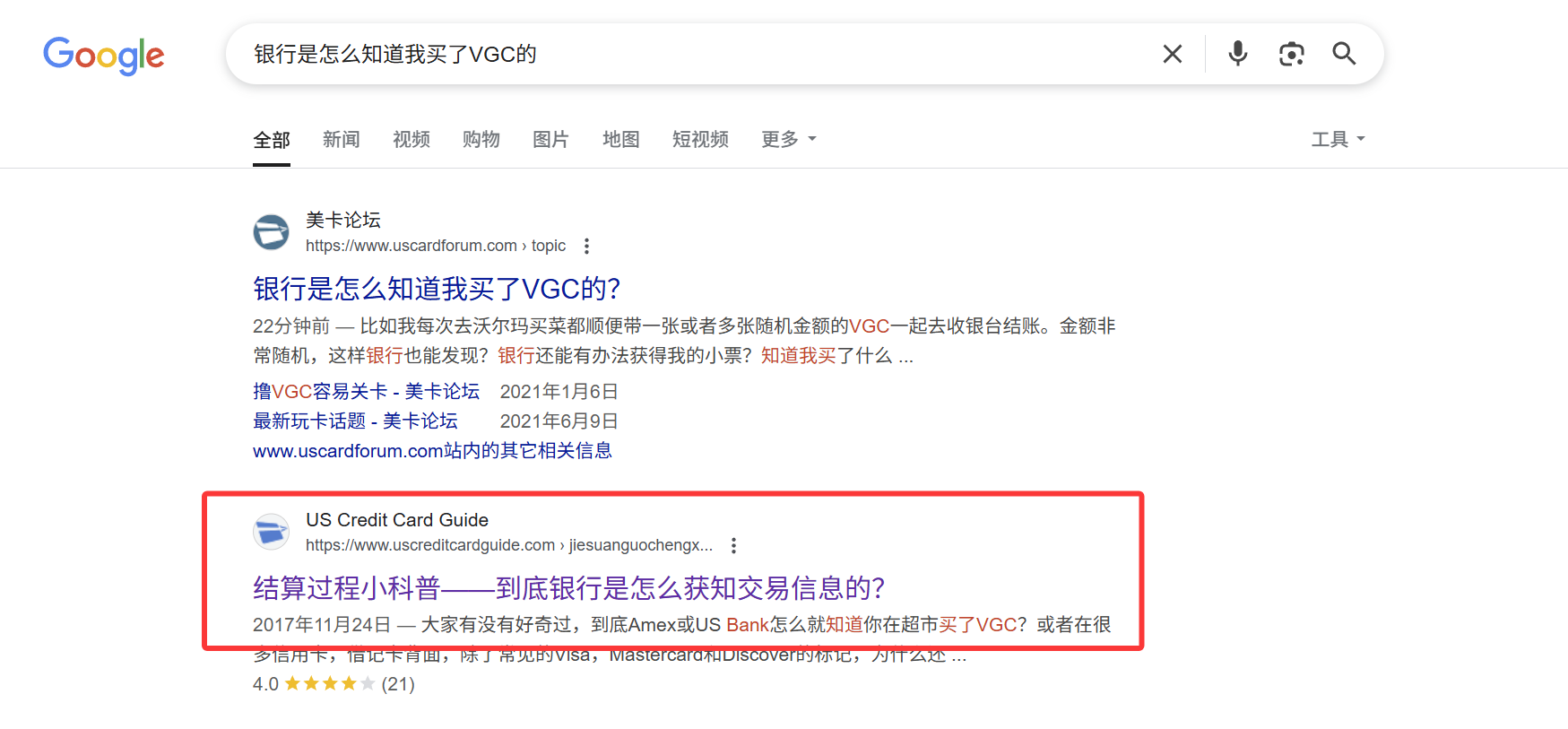Click the US Credit Card Guide favicon
Image resolution: width=1568 pixels, height=729 pixels.
pos(271,532)
